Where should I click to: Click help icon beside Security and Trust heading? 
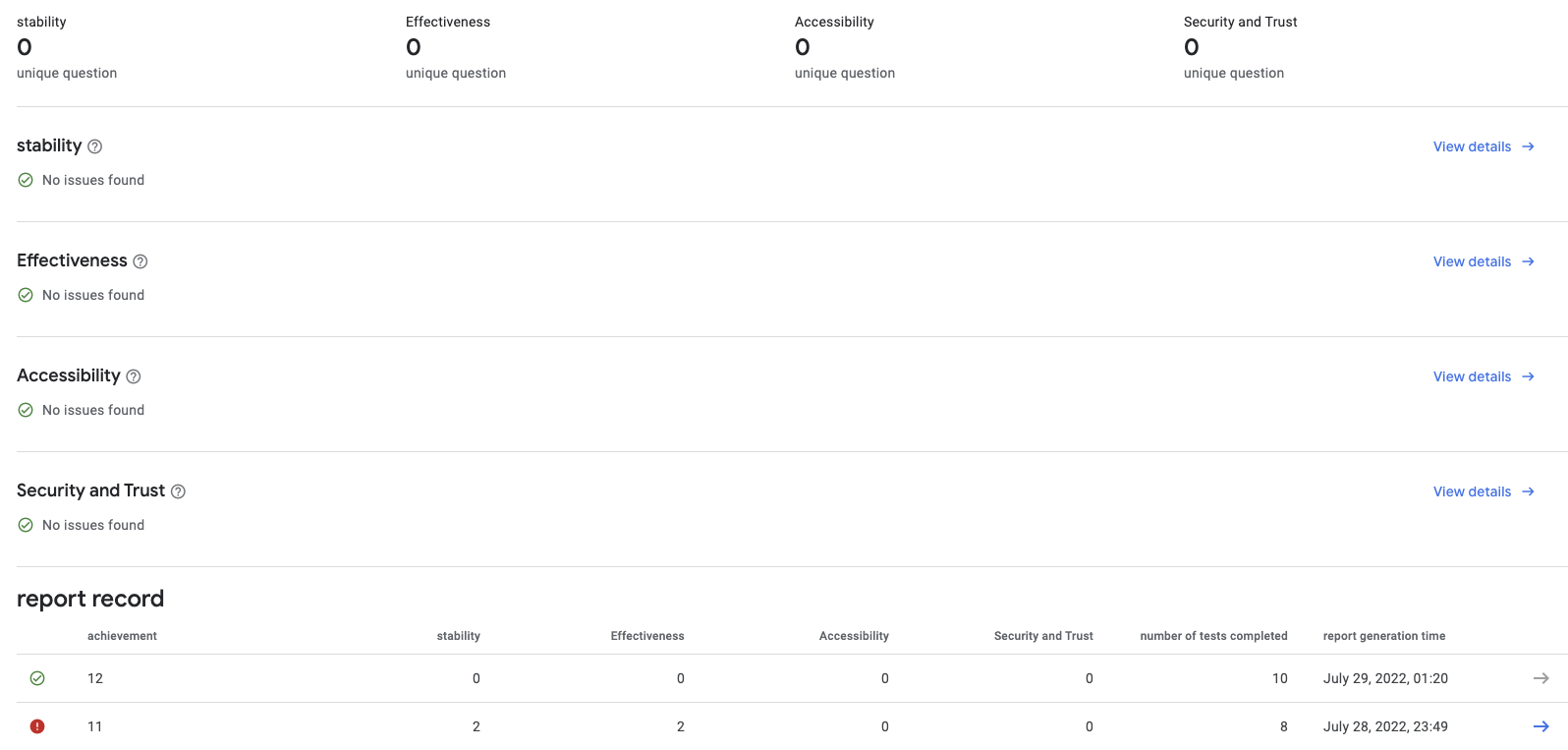click(x=178, y=491)
